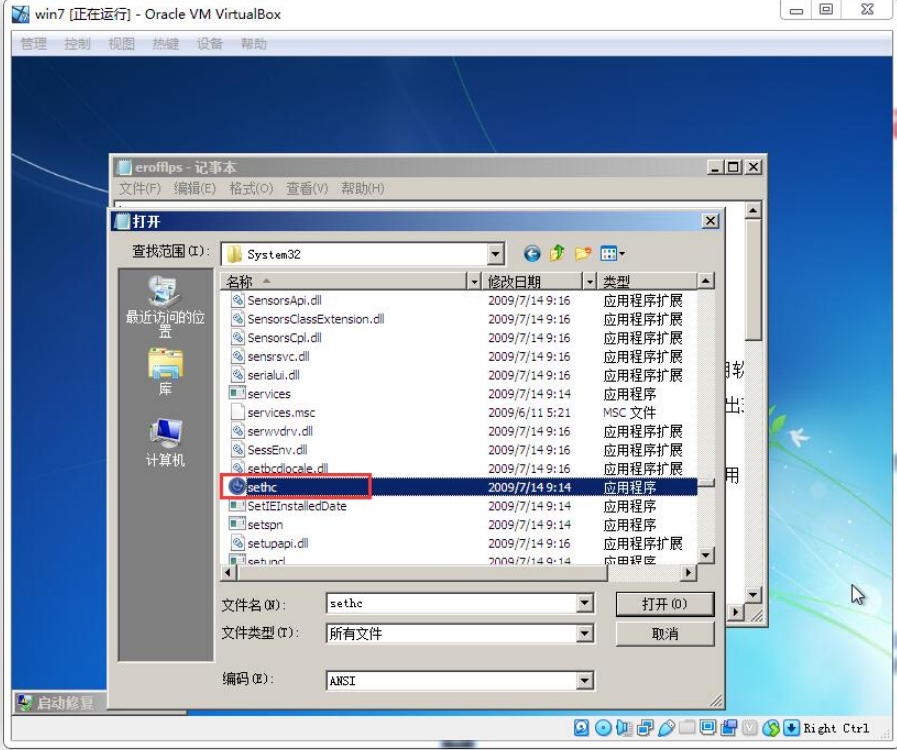Viewport: 897px width, 750px height.
Task: Expand the file name dropdown arrow
Action: point(584,603)
